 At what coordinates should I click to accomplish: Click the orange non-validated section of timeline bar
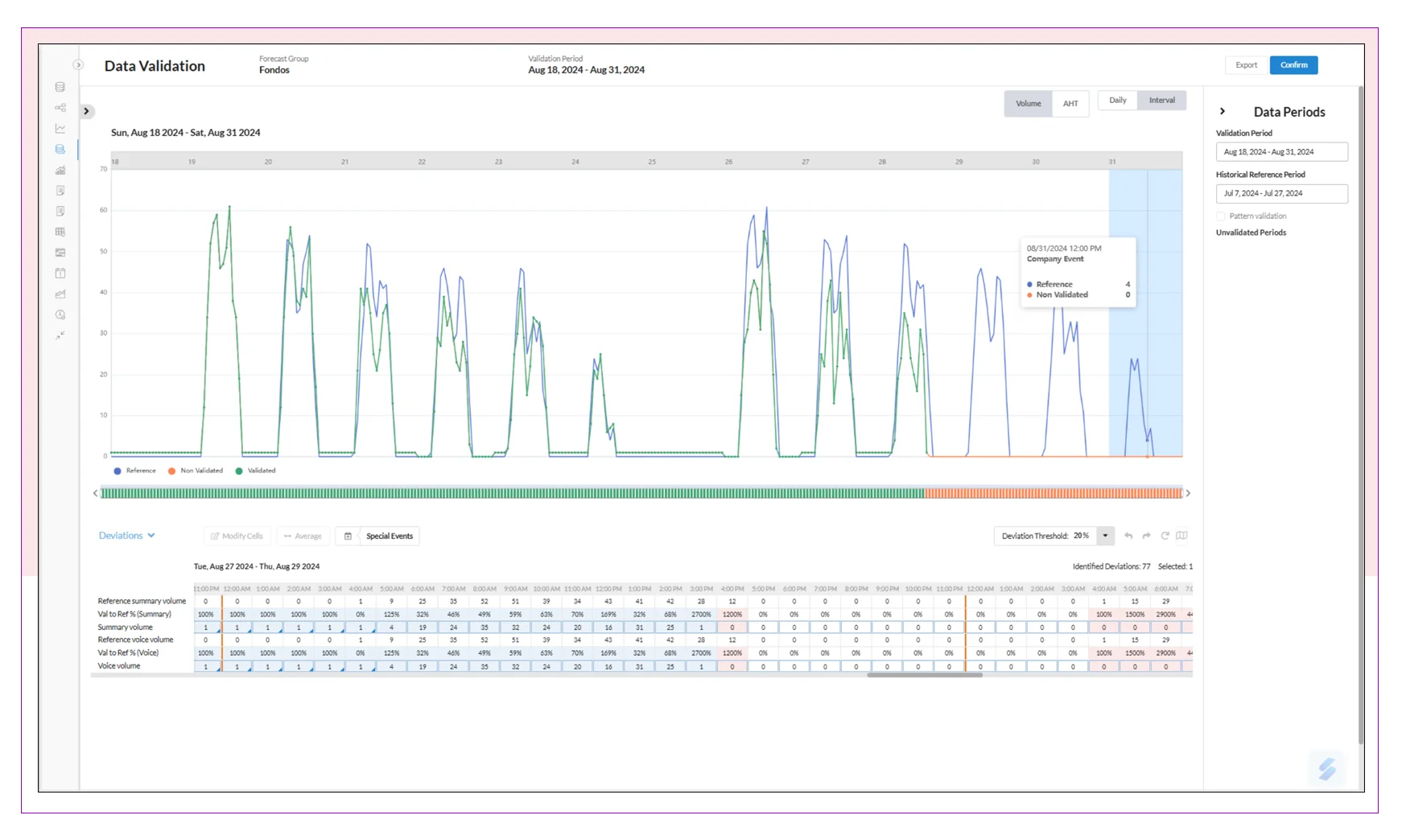click(1054, 493)
